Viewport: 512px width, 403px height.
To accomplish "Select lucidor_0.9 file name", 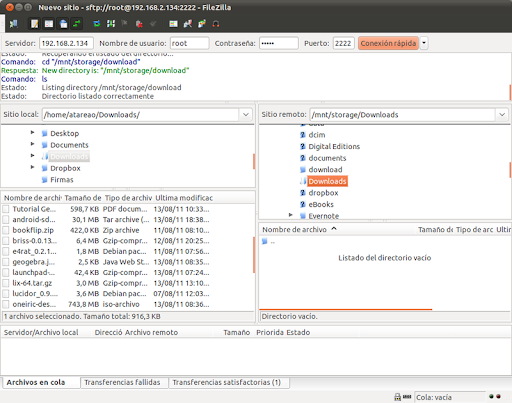I will pos(35,294).
